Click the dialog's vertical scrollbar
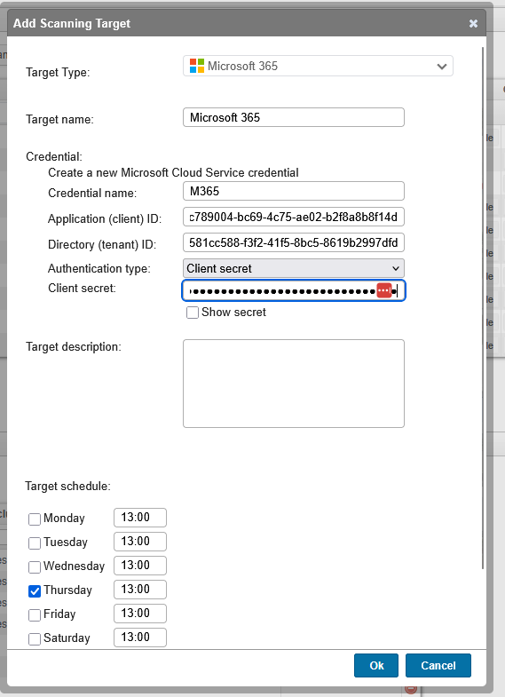Screen dimensions: 505x697 pyautogui.click(x=483, y=308)
